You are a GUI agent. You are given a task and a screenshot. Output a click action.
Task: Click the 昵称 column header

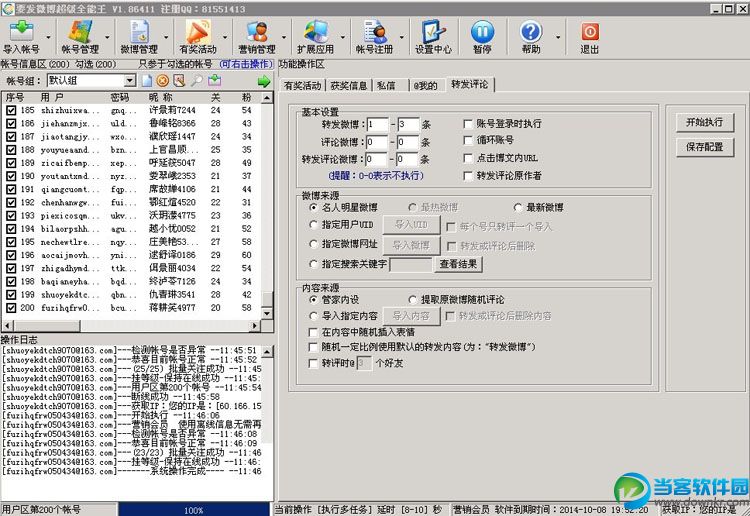(161, 98)
